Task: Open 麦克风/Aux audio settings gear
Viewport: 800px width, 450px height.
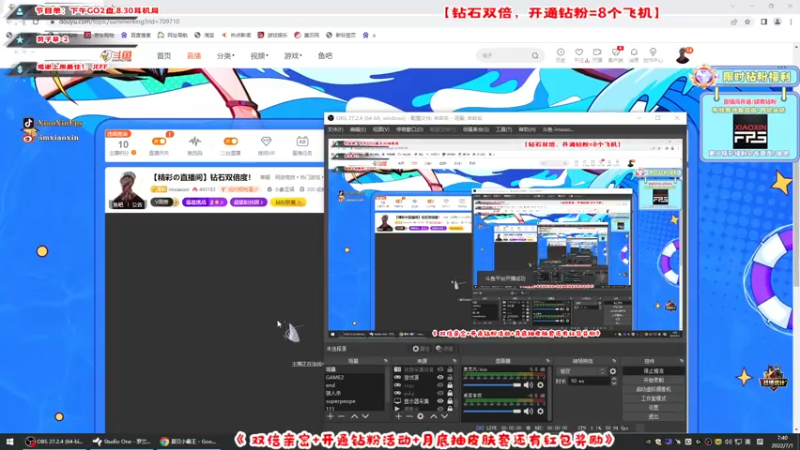Action: click(x=540, y=385)
